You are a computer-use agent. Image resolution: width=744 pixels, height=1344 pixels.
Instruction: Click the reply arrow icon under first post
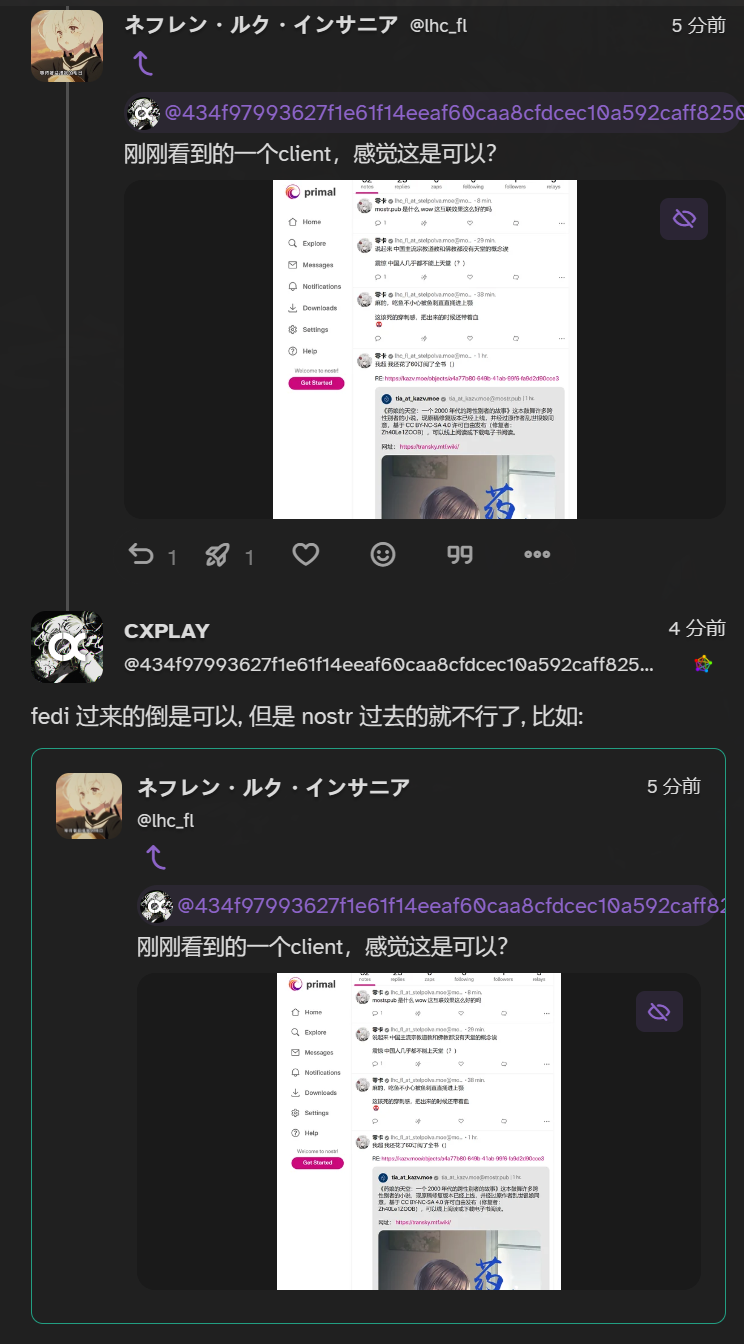142,554
